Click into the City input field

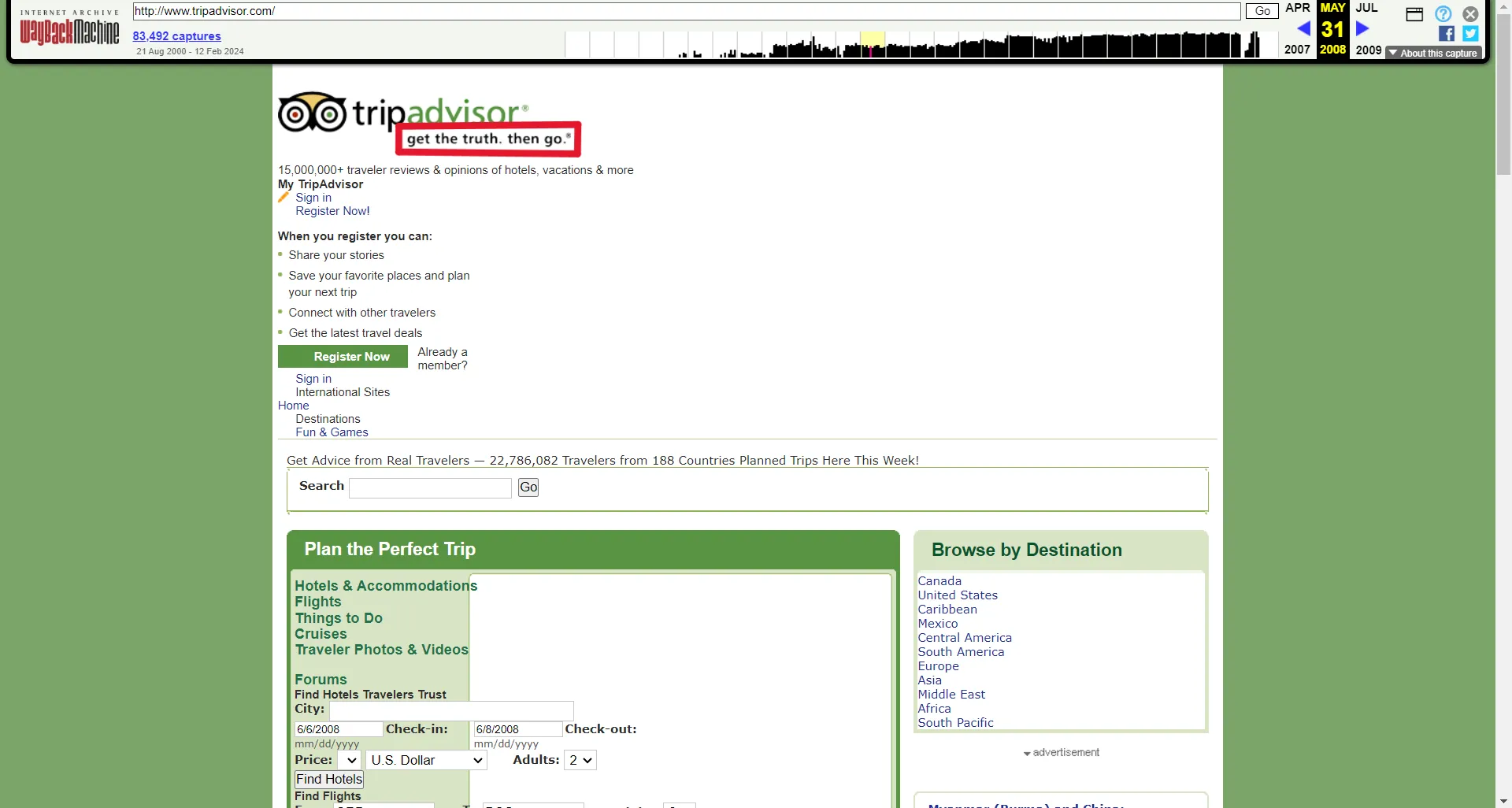click(x=451, y=710)
